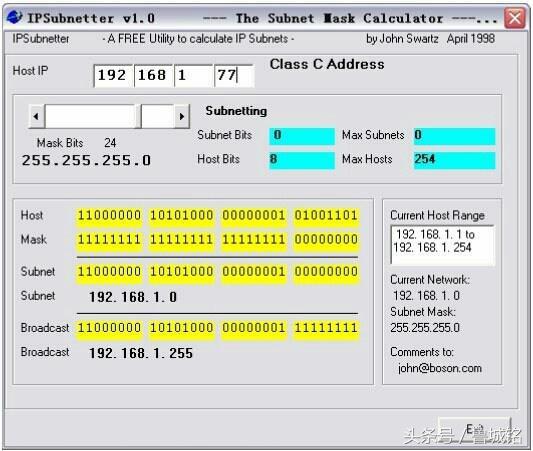Click the john@boson.com email address

point(440,368)
